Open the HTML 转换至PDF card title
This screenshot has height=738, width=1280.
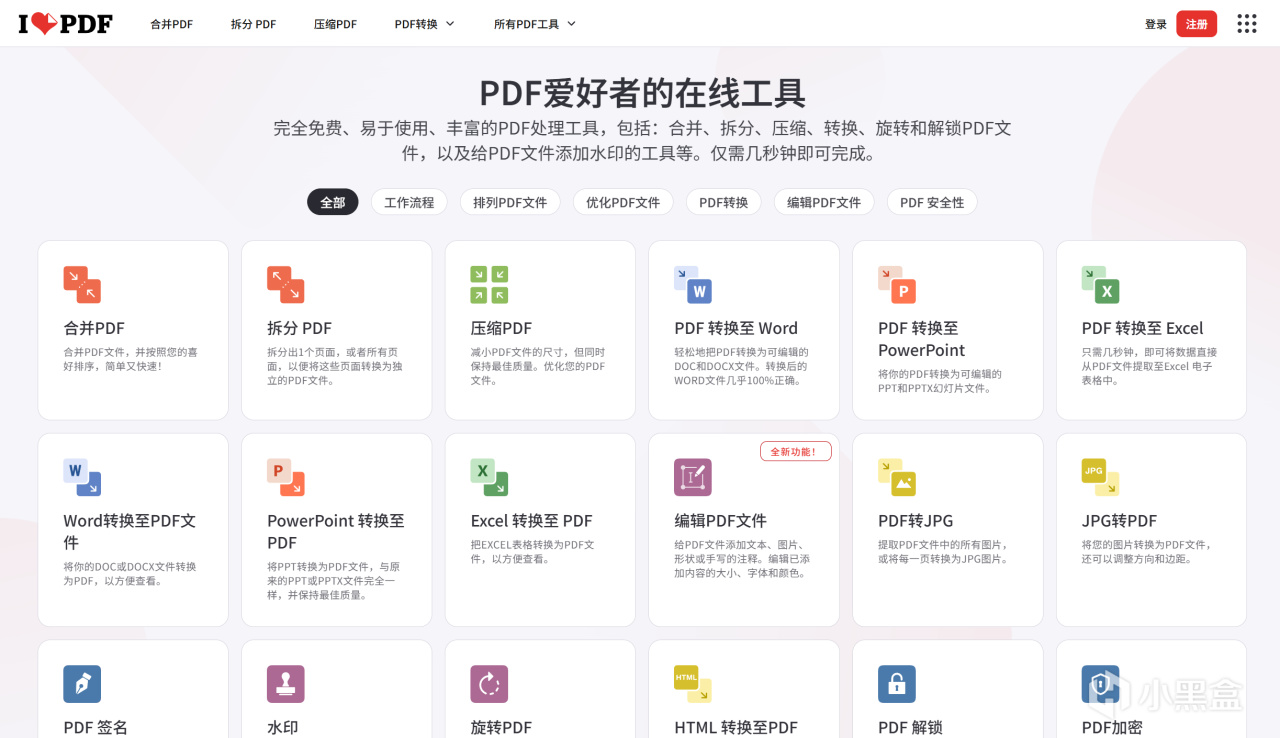736,728
